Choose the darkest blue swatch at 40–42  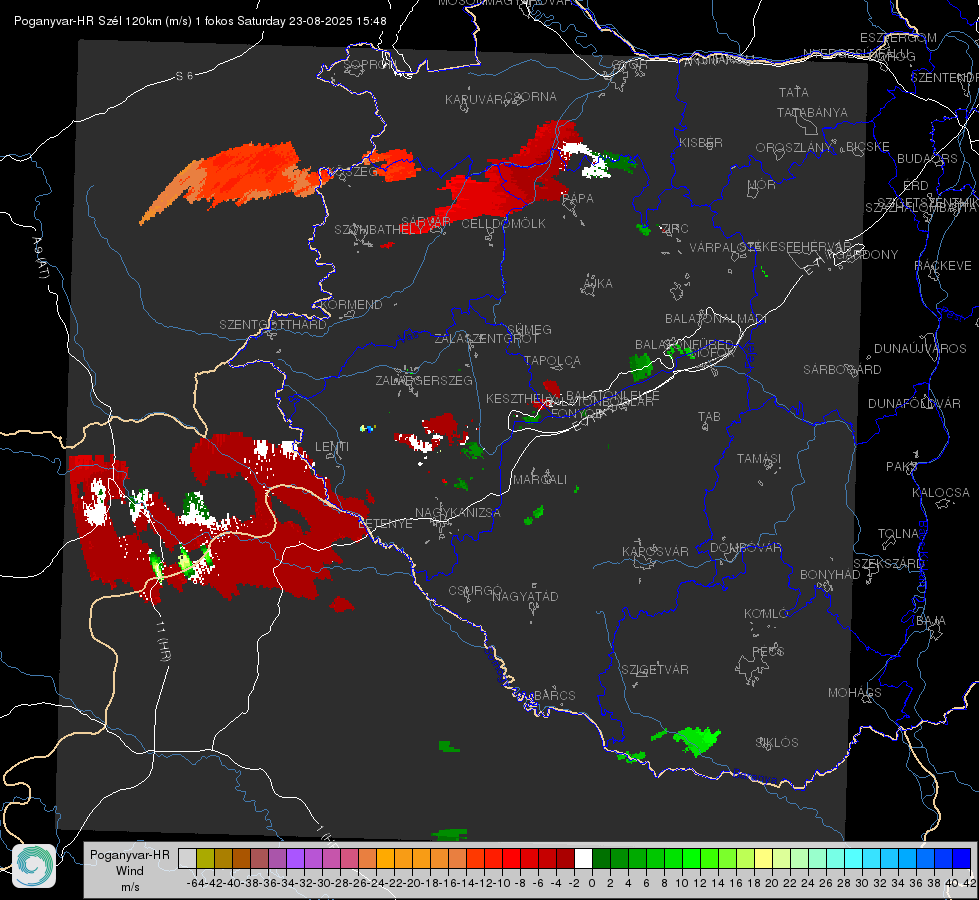click(x=961, y=858)
